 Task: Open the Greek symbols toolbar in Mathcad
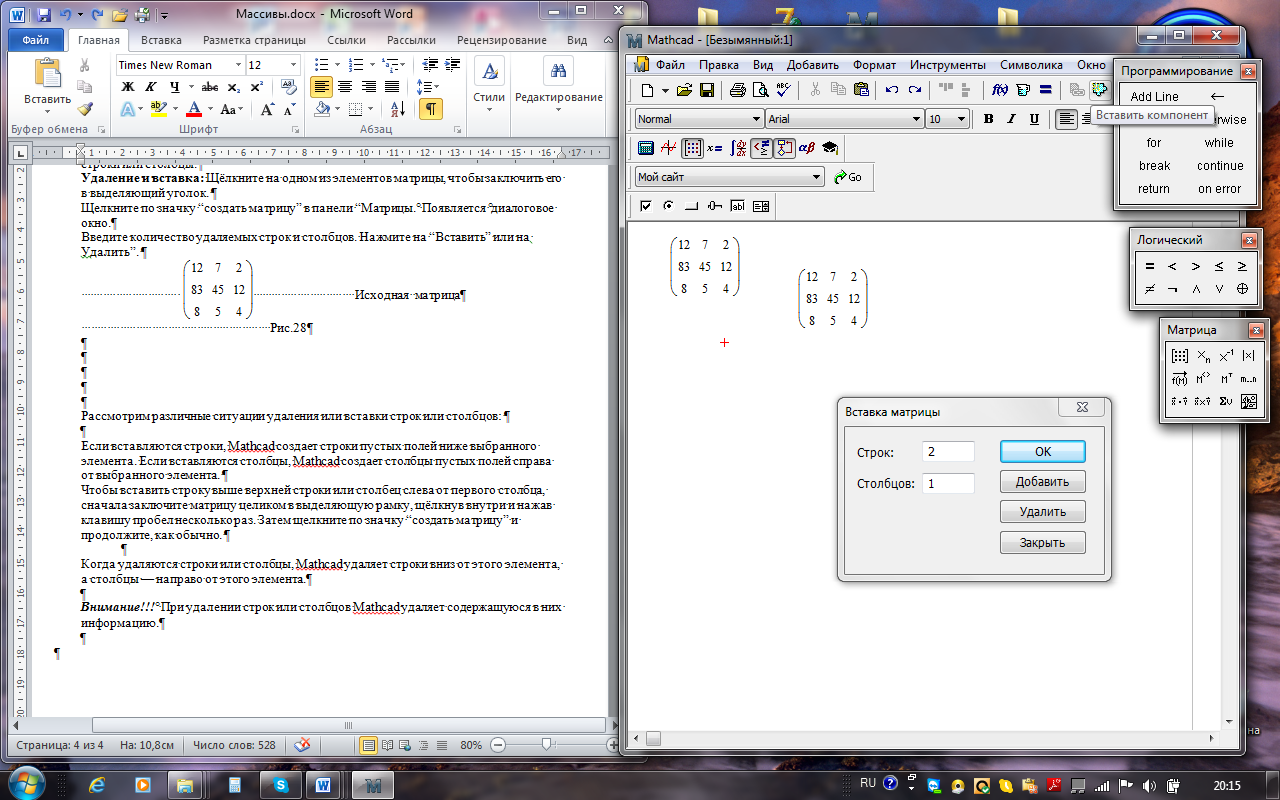pos(805,148)
